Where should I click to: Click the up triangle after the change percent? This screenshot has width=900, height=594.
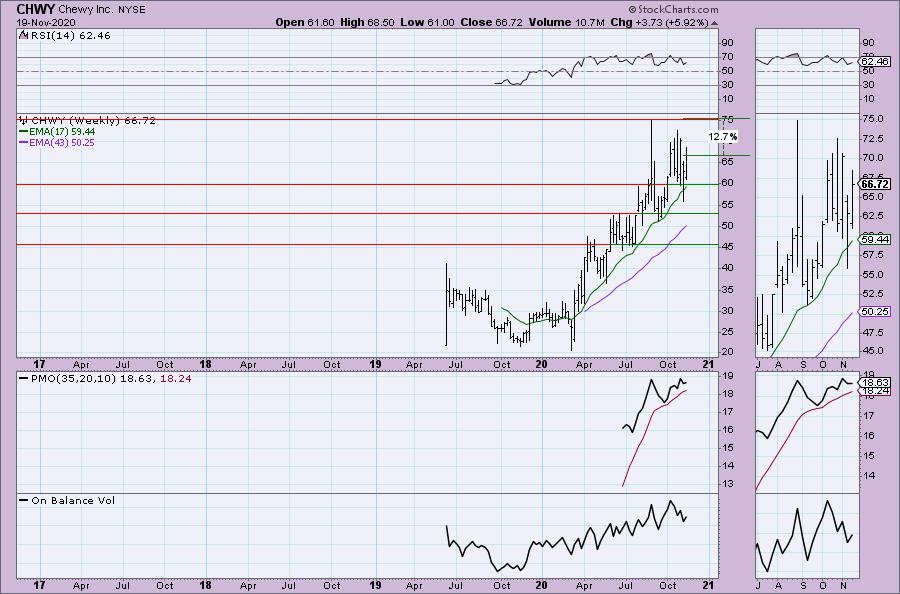(714, 24)
